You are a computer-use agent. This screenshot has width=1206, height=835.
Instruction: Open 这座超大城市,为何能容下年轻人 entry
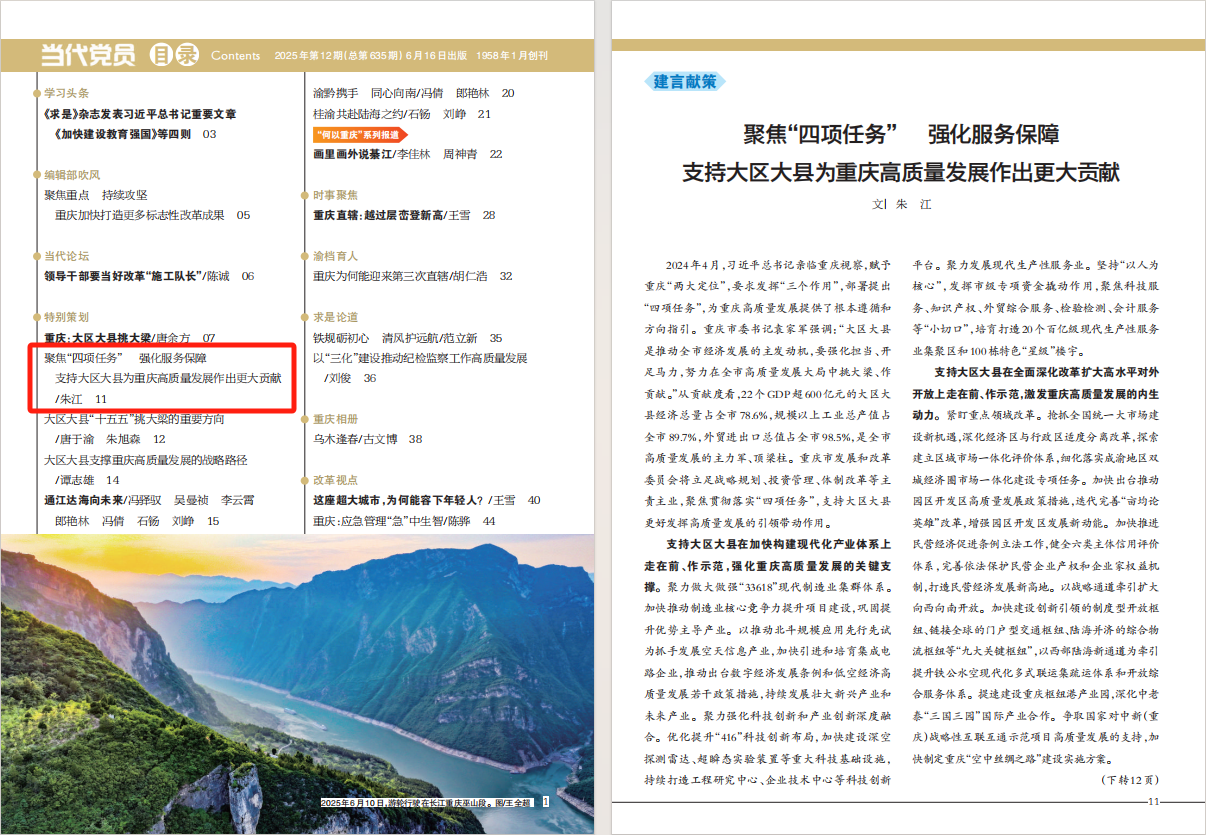(x=427, y=500)
